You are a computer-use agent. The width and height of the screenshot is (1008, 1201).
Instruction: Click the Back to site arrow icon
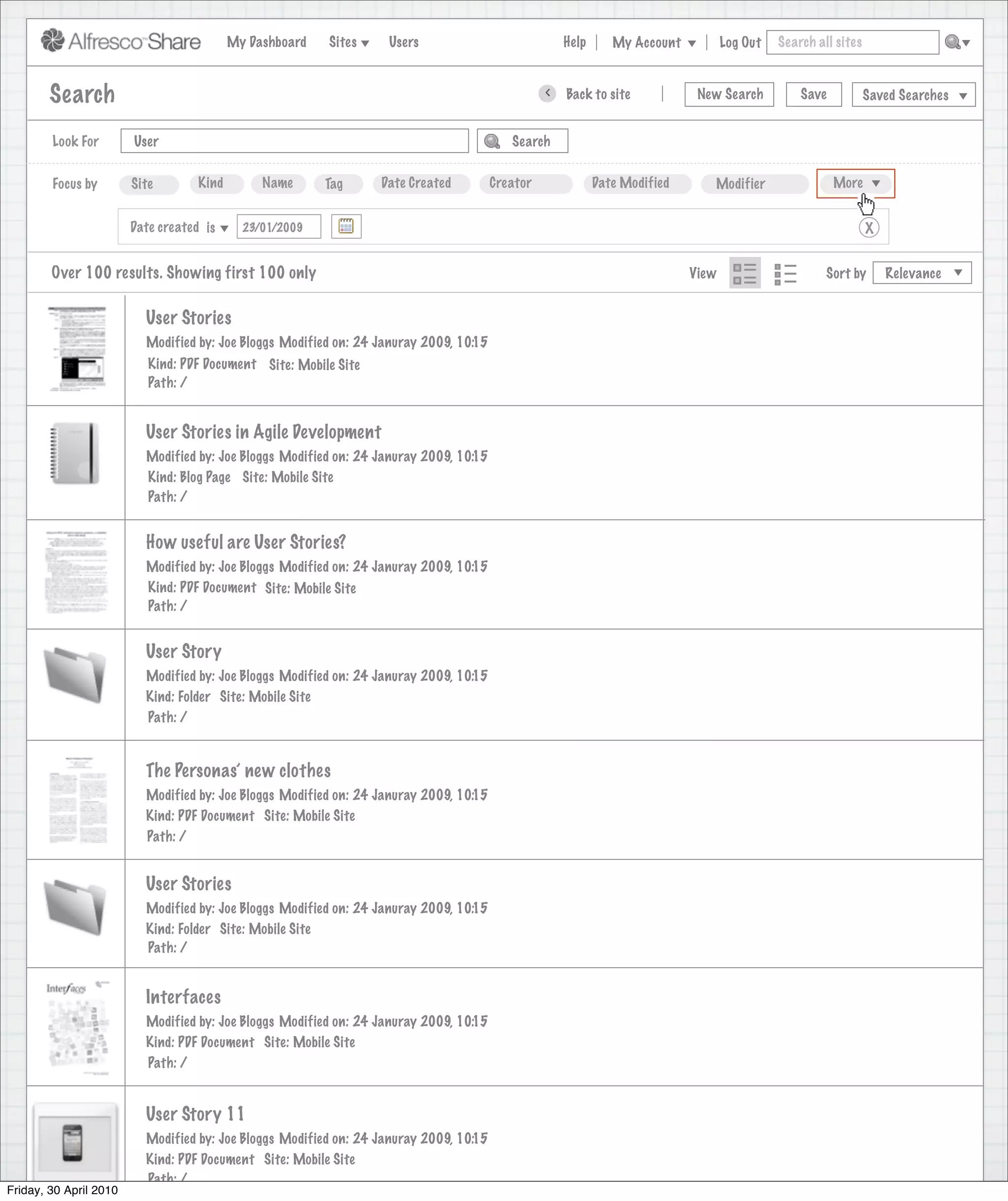tap(547, 93)
